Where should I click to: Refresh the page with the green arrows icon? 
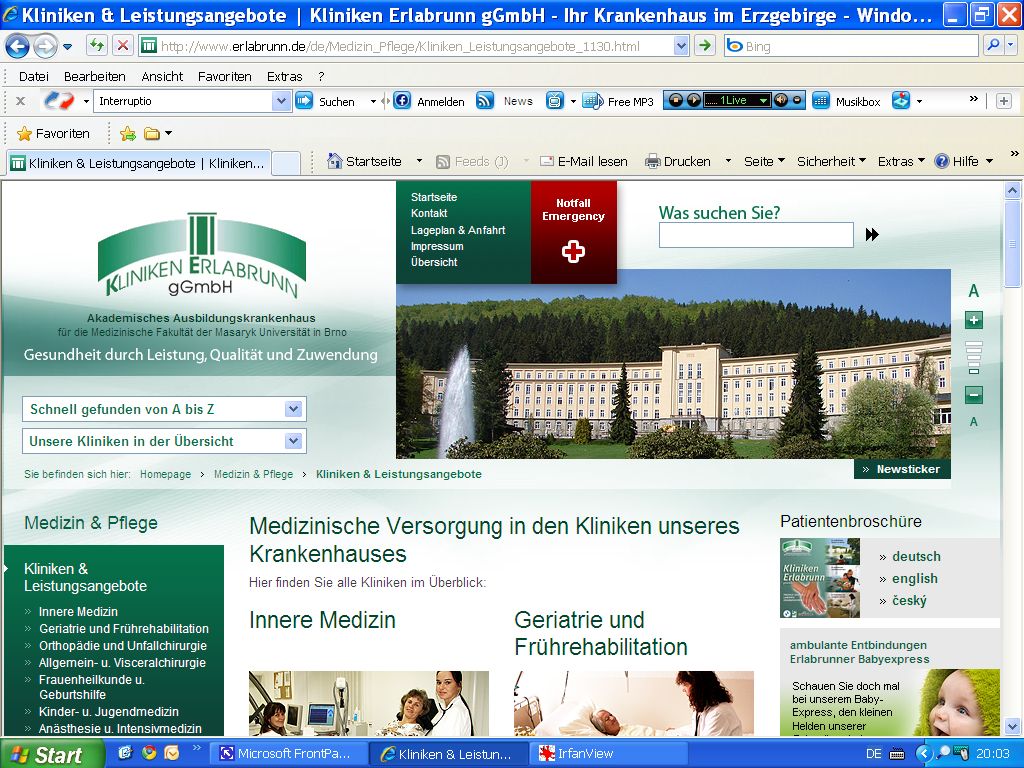97,46
